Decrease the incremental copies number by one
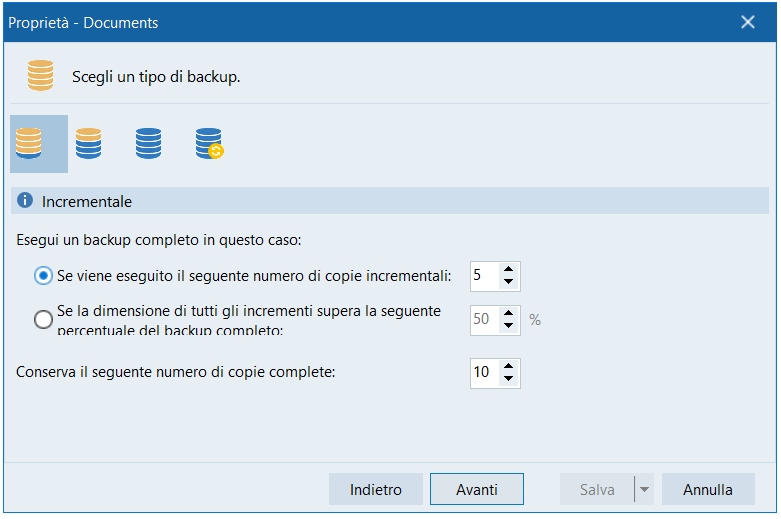Viewport: 781px width, 519px height. [509, 282]
